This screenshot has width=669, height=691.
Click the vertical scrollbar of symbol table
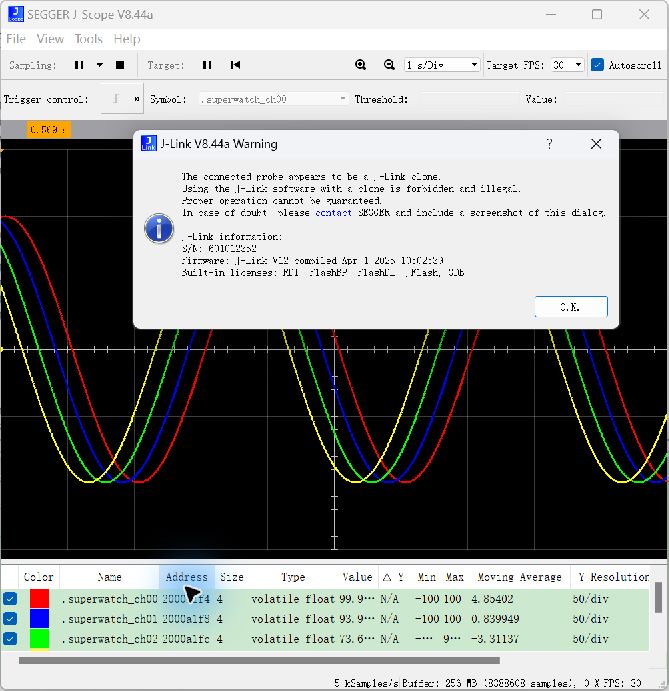(x=658, y=598)
